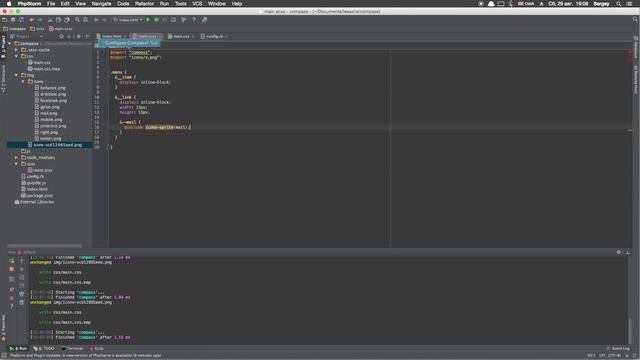Click the platform update status bar message
640x360 pixels.
tap(85, 356)
